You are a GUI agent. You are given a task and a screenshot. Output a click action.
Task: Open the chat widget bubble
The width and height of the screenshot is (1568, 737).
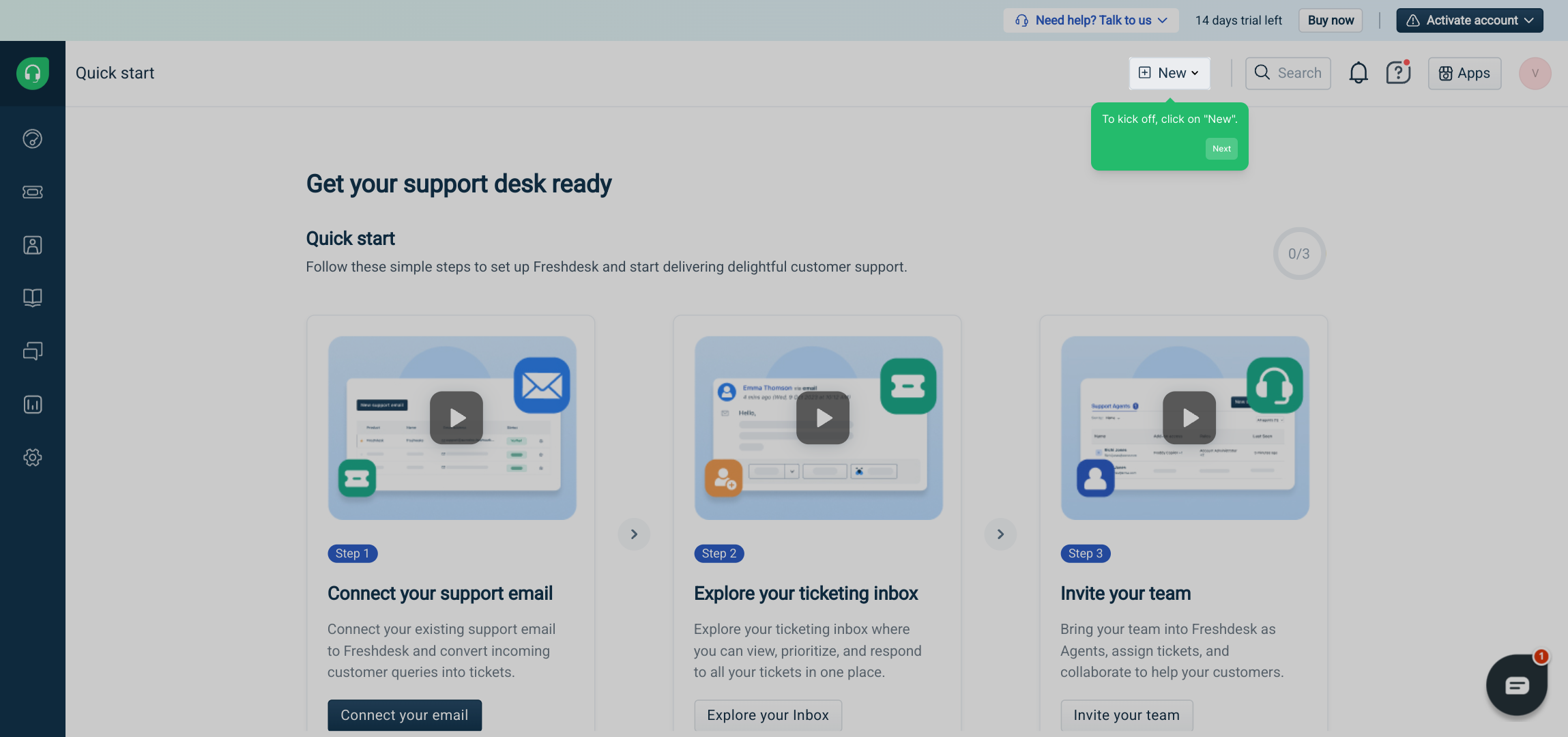(x=1516, y=685)
